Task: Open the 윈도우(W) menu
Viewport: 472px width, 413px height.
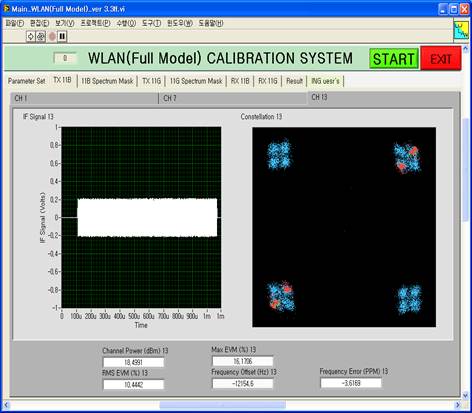Action: point(180,23)
